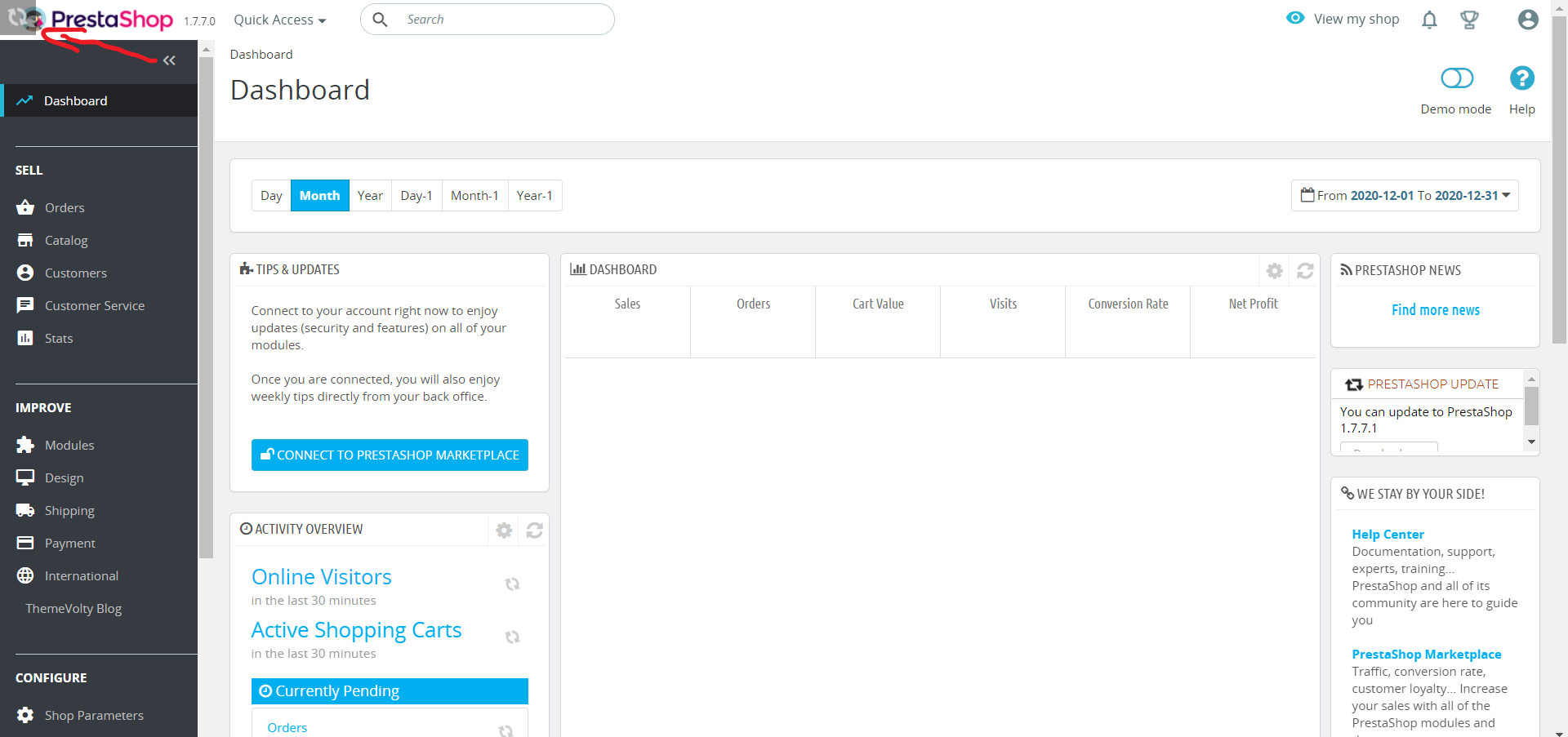Viewport: 1568px width, 737px height.
Task: Click the Design monitor icon
Action: point(25,477)
